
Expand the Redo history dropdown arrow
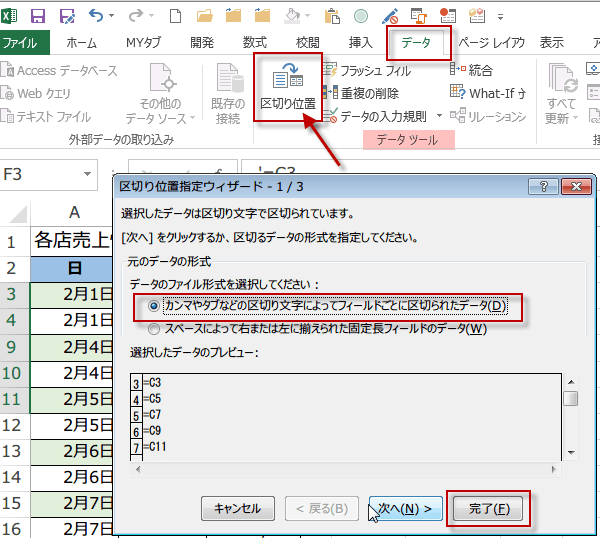[152, 16]
